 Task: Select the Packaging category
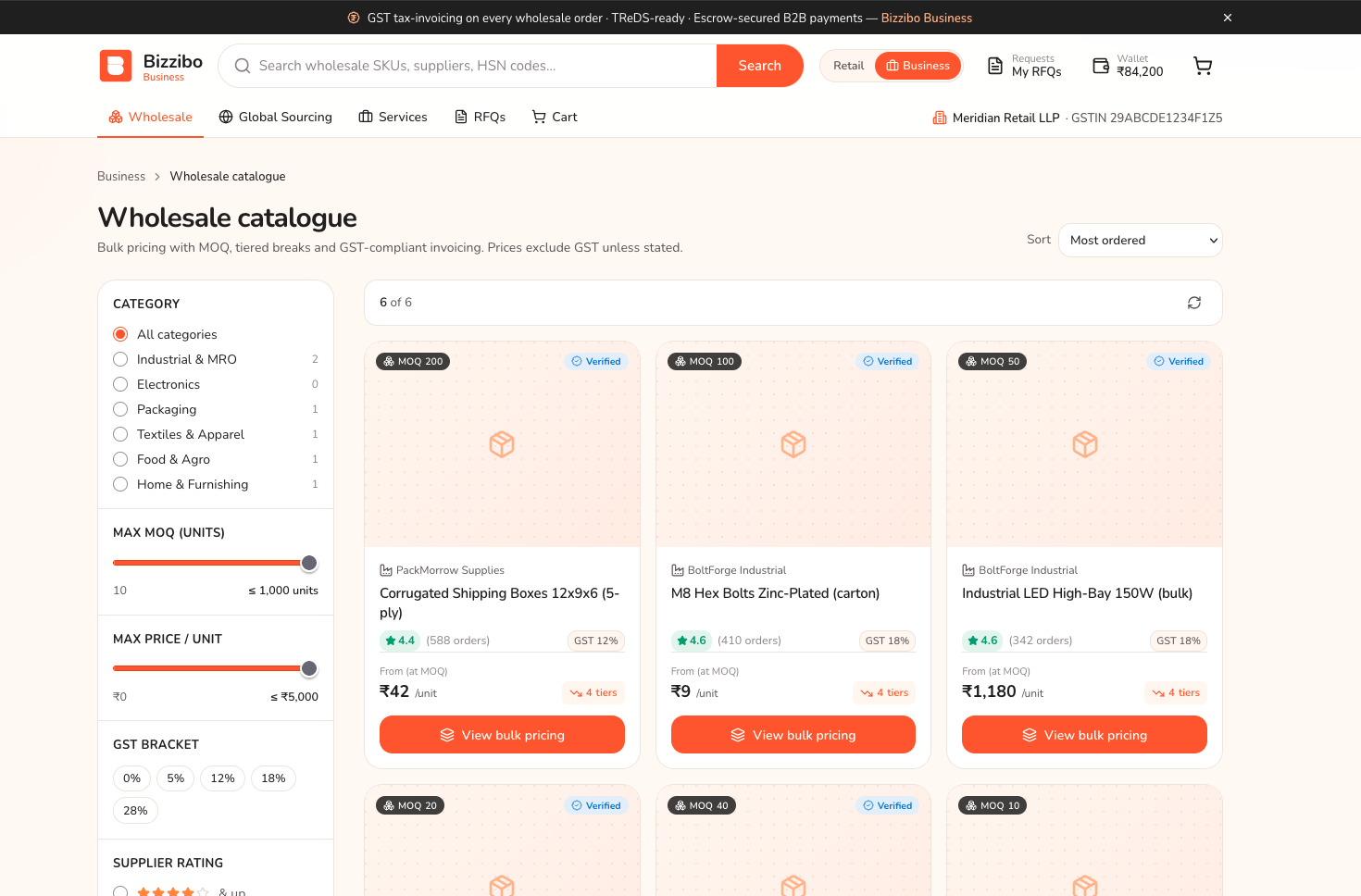(x=120, y=409)
